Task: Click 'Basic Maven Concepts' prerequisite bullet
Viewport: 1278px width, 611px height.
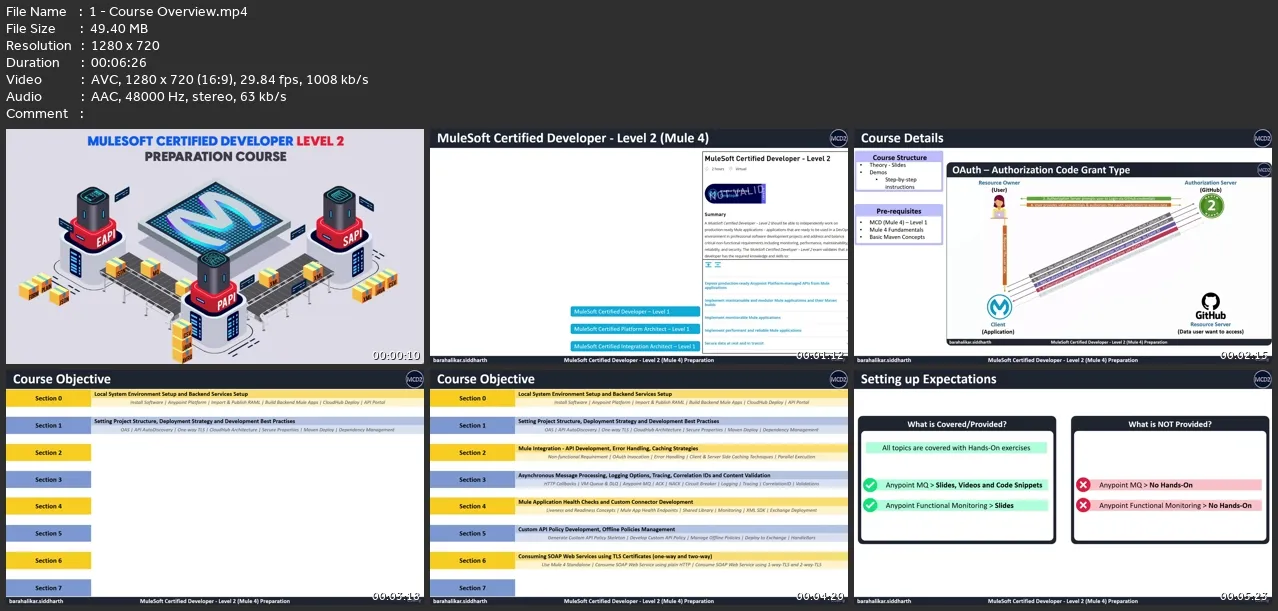Action: [896, 237]
